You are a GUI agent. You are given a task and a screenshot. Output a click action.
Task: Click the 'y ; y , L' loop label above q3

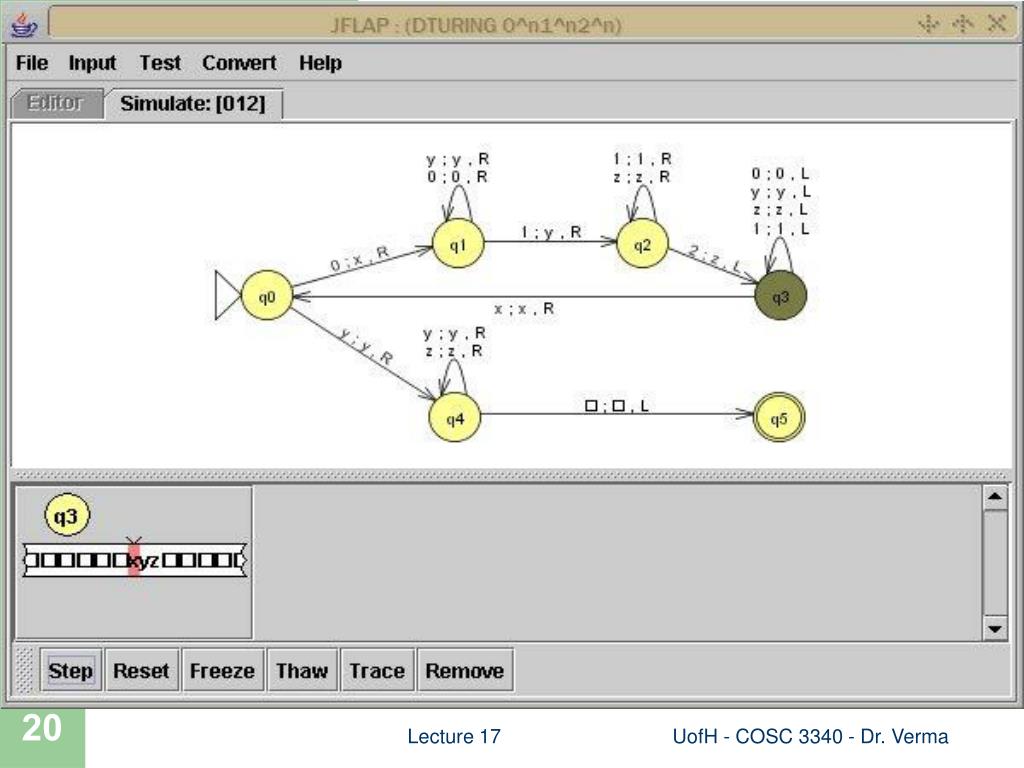[x=780, y=192]
